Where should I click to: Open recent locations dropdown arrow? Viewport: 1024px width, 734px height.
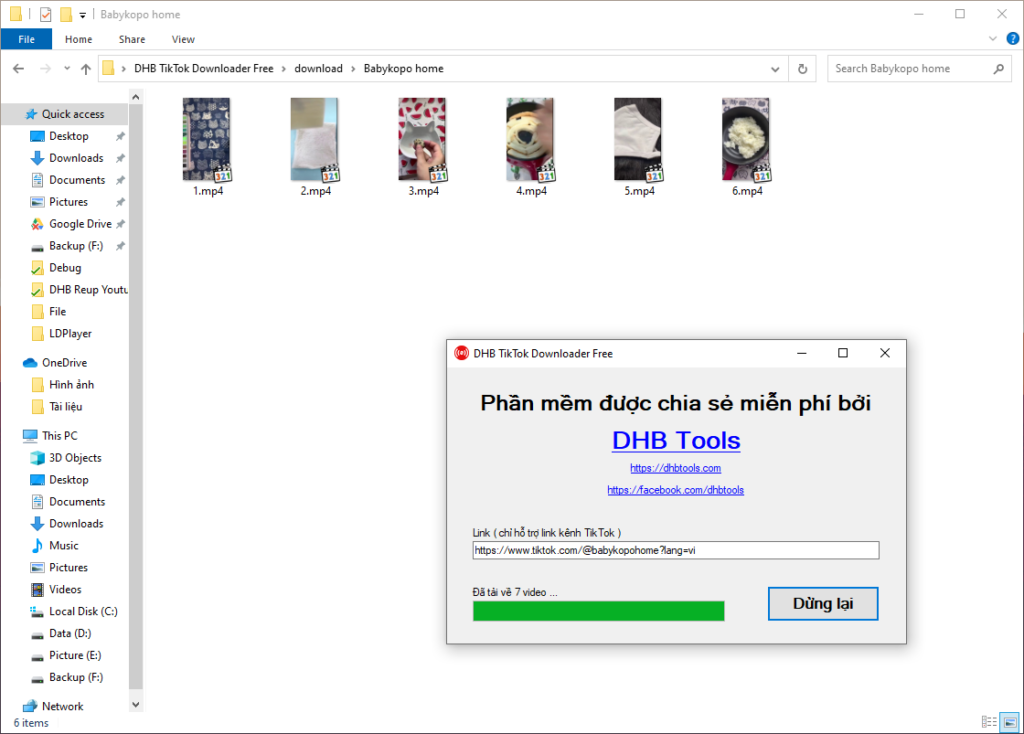(x=67, y=69)
